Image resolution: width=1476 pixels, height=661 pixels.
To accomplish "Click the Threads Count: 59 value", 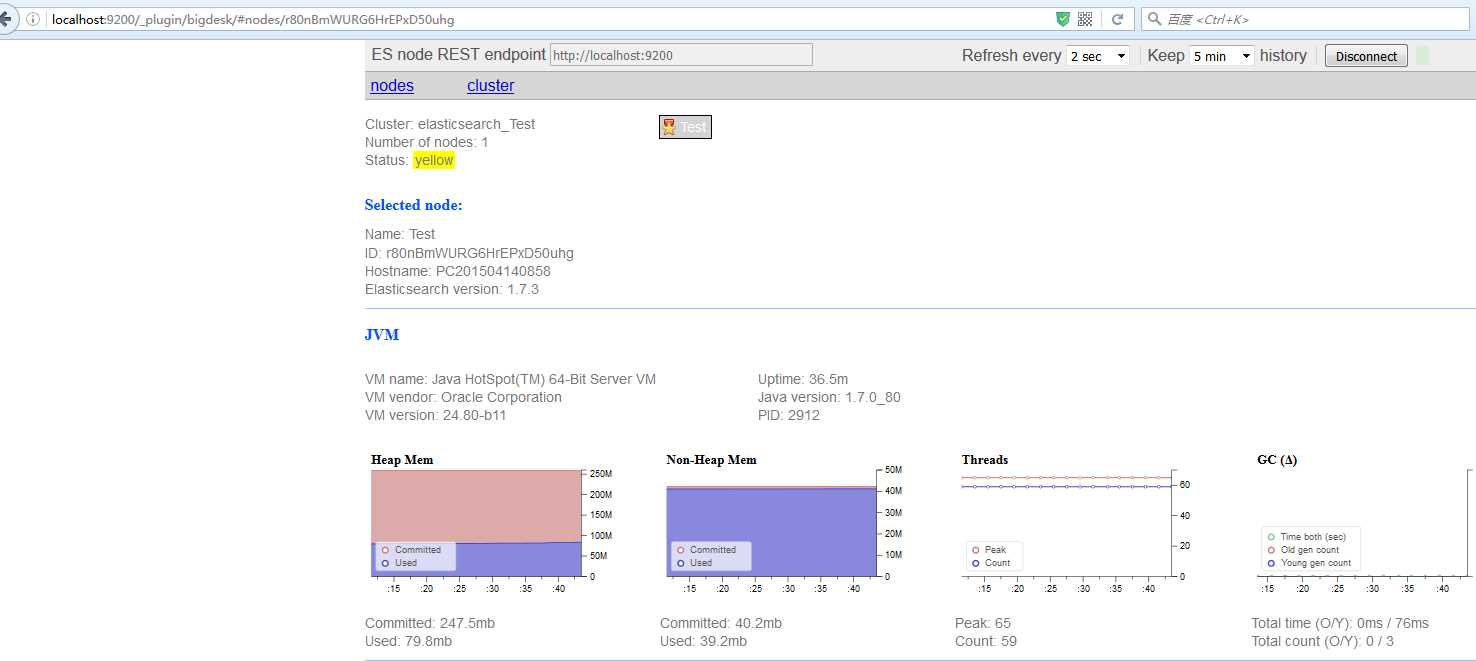I will (986, 641).
